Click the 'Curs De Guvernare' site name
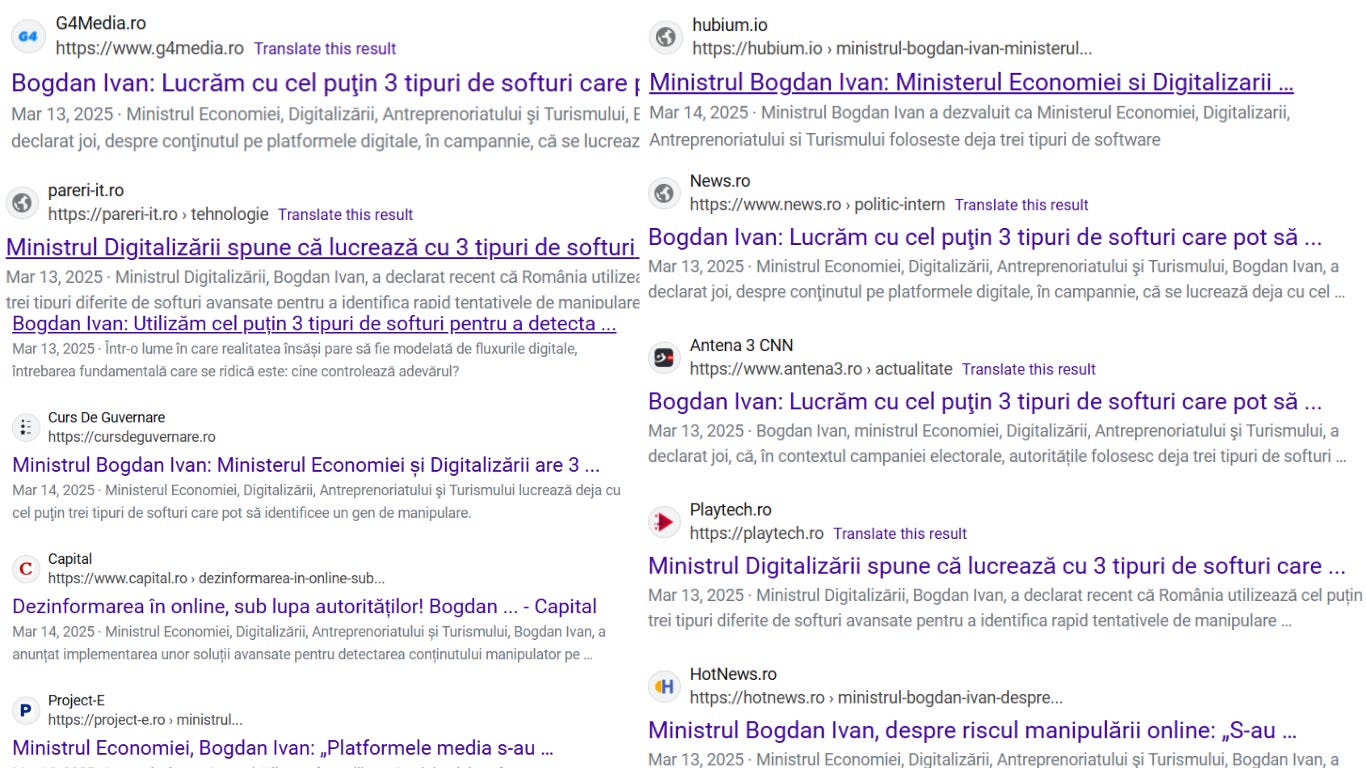1366x768 pixels. tap(107, 417)
